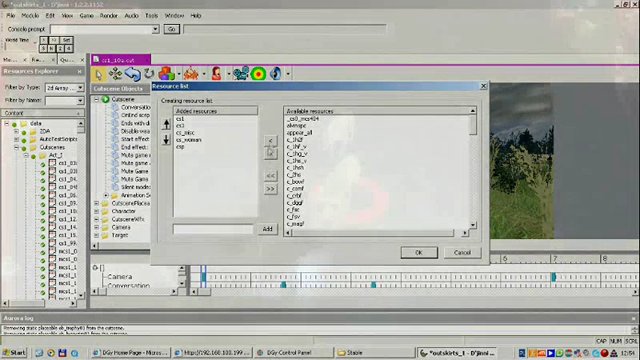The width and height of the screenshot is (640, 360).
Task: Click the gray rotate/redo arrow icon
Action: pos(149,74)
